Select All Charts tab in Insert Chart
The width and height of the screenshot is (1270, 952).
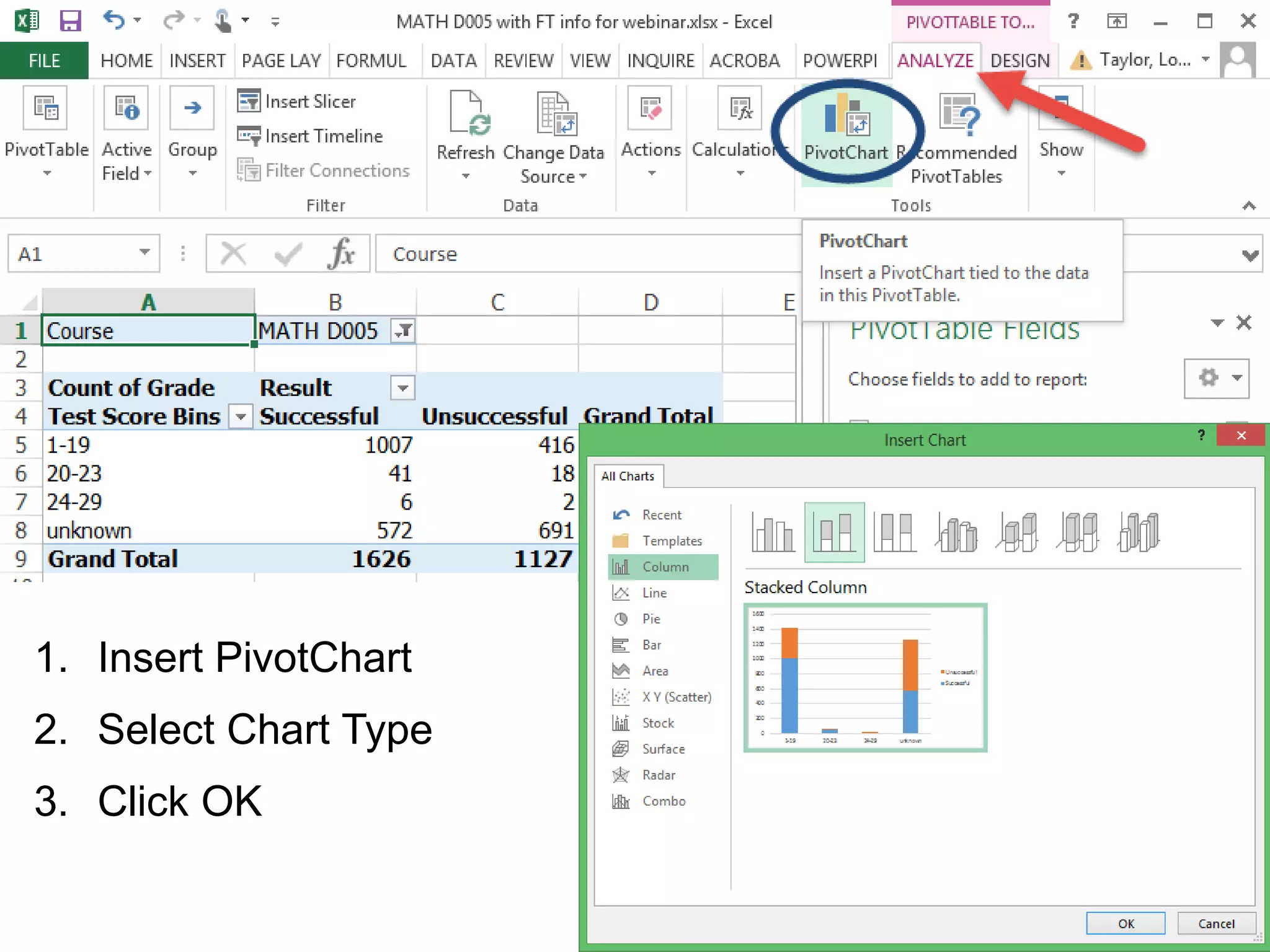click(628, 476)
